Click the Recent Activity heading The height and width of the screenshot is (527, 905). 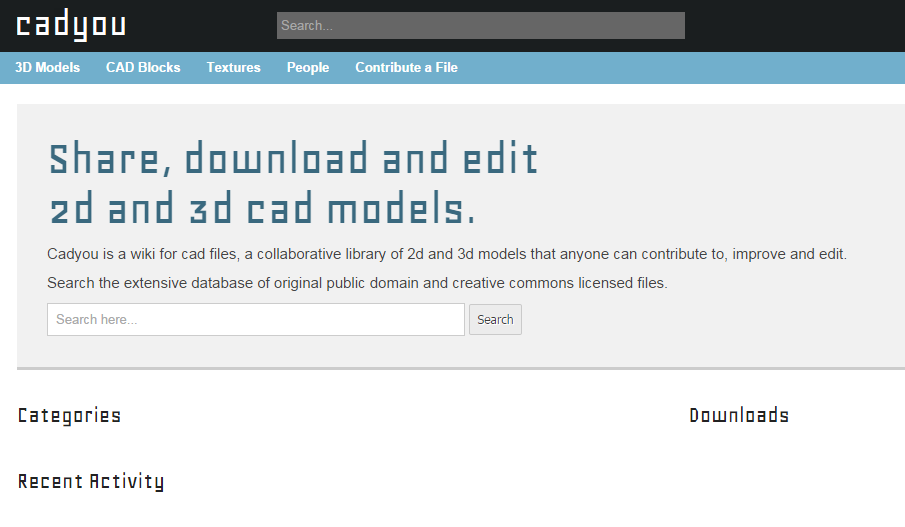[91, 482]
